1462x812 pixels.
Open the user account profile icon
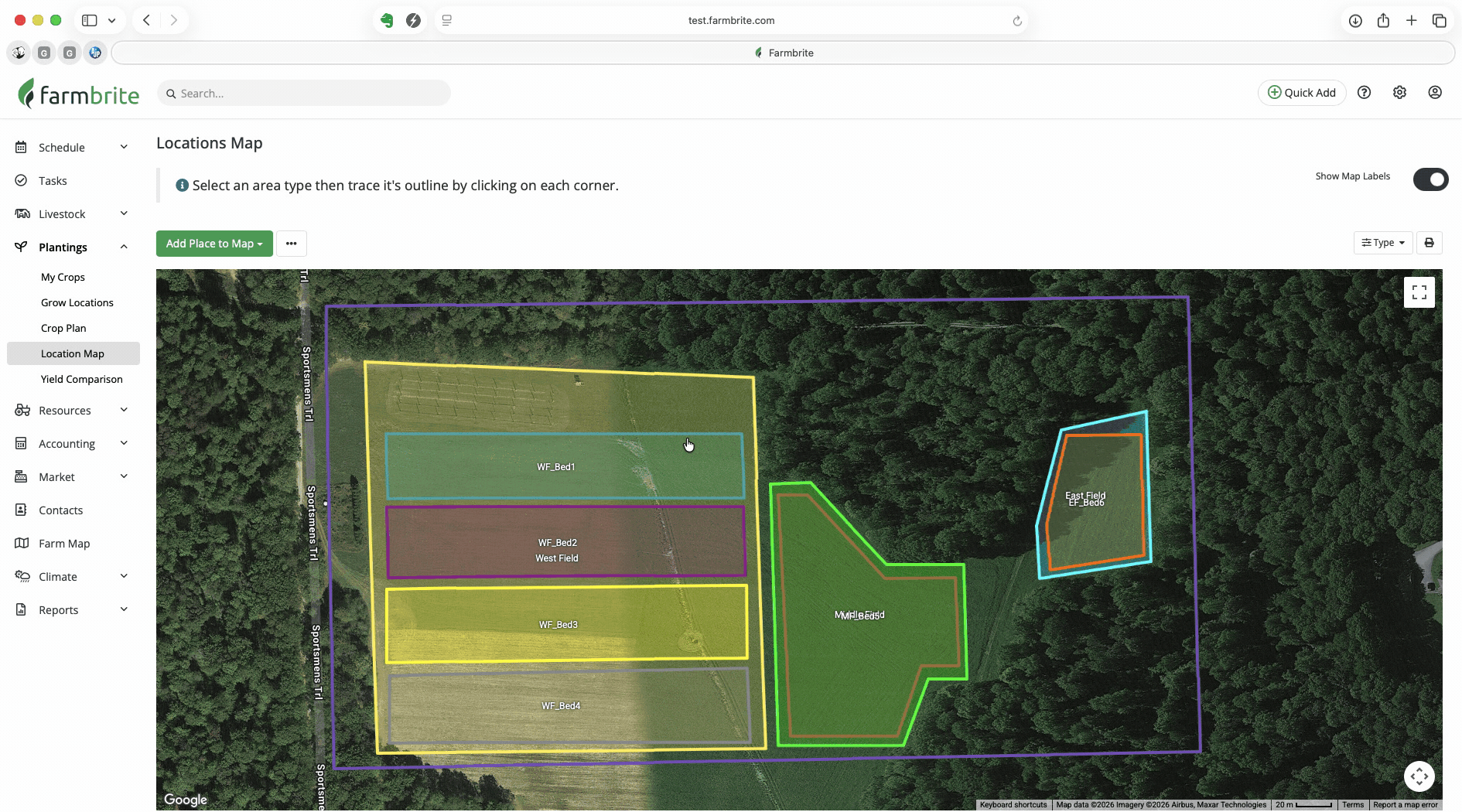[x=1435, y=93]
